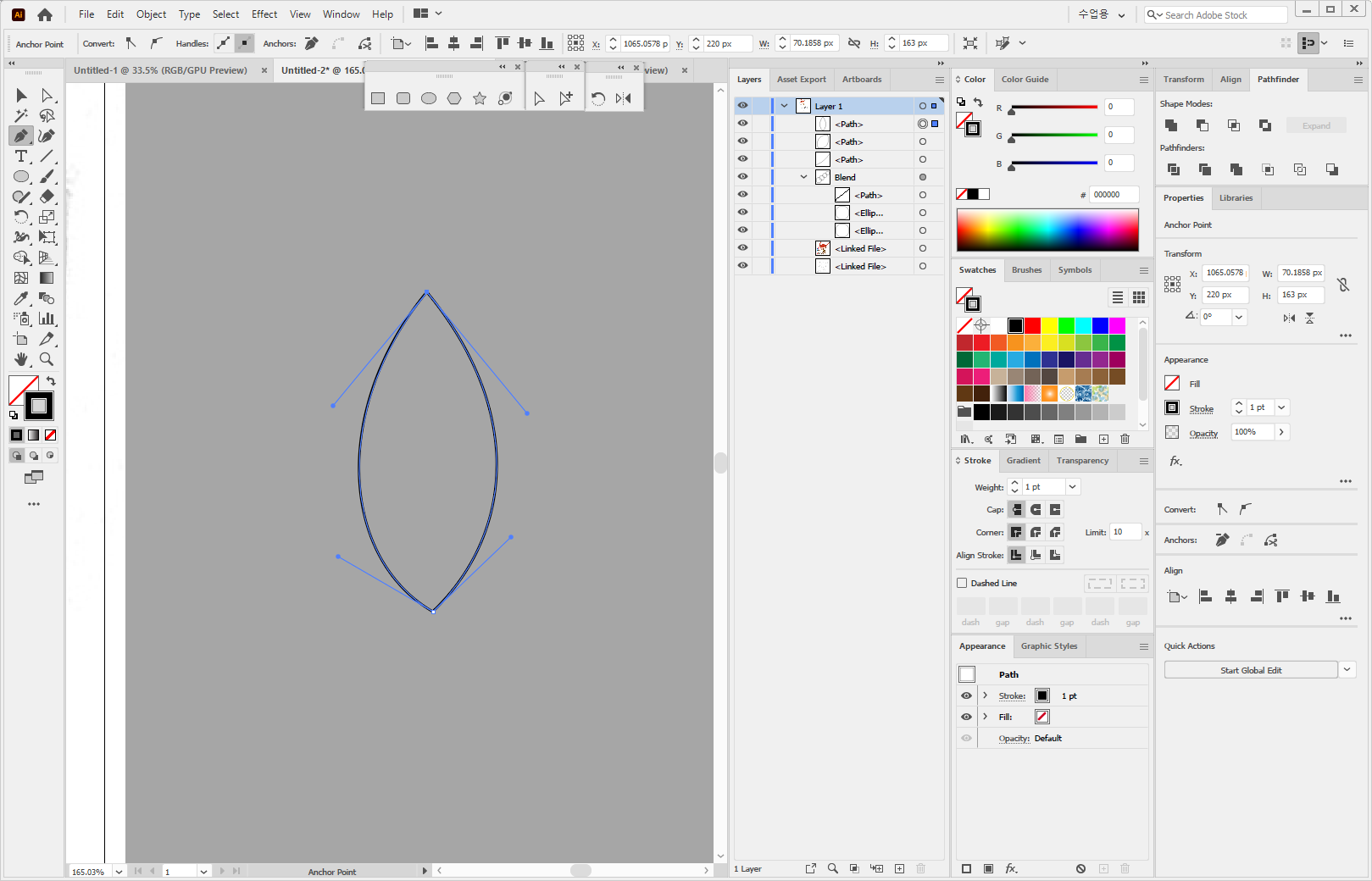Select the Paintbrush tool
1372x881 pixels.
click(47, 176)
